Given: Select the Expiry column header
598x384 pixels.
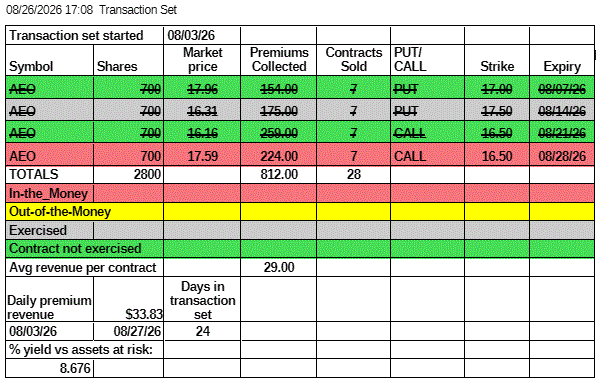Looking at the screenshot, I should 562,59.
